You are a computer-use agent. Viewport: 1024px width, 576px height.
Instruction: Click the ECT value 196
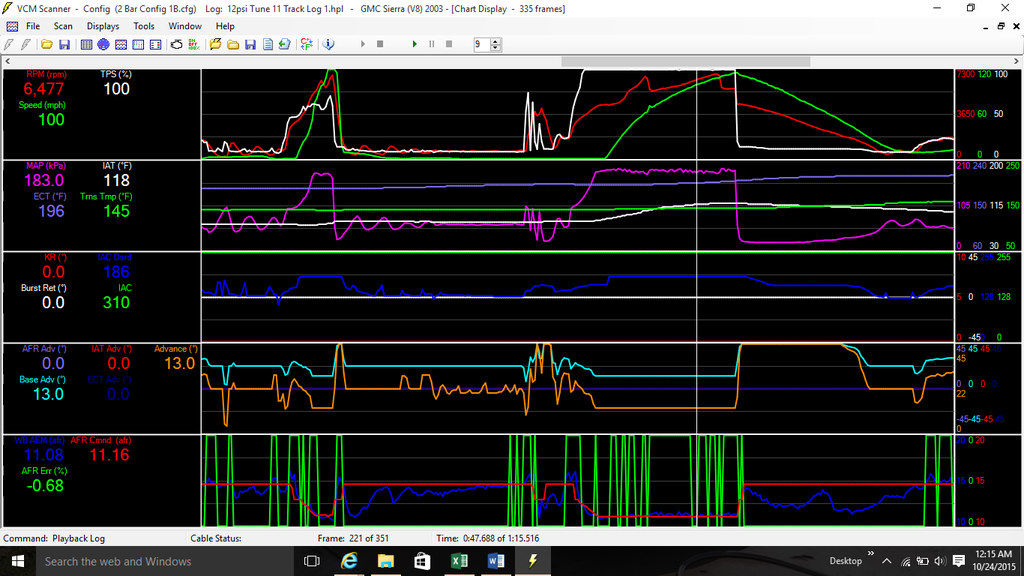click(x=51, y=211)
